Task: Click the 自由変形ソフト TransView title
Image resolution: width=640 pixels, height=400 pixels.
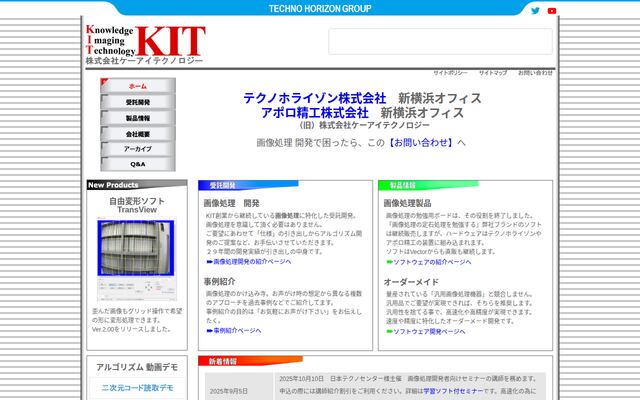Action: coord(137,205)
